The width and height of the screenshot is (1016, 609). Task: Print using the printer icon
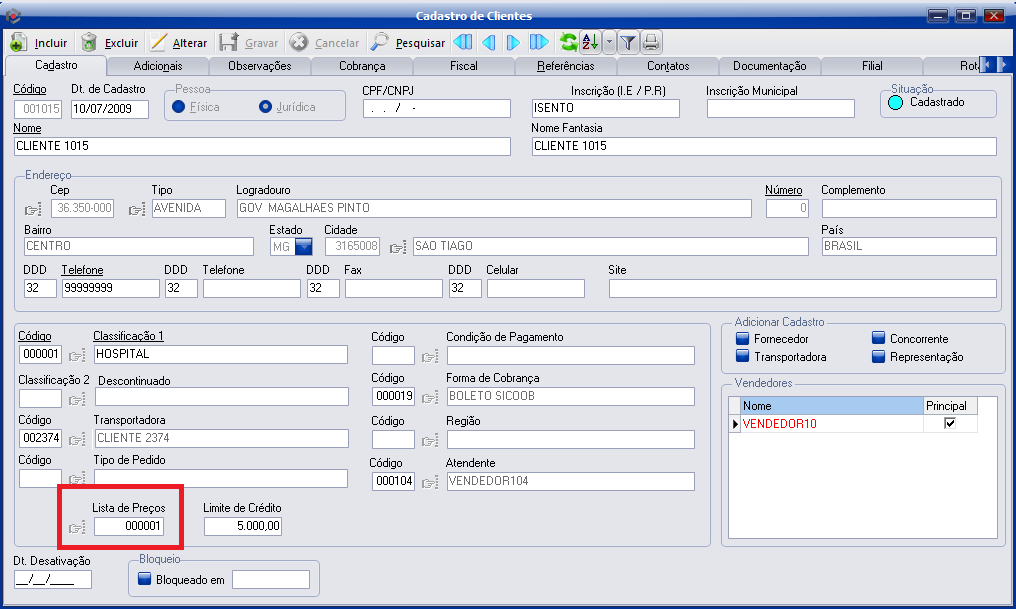point(651,42)
